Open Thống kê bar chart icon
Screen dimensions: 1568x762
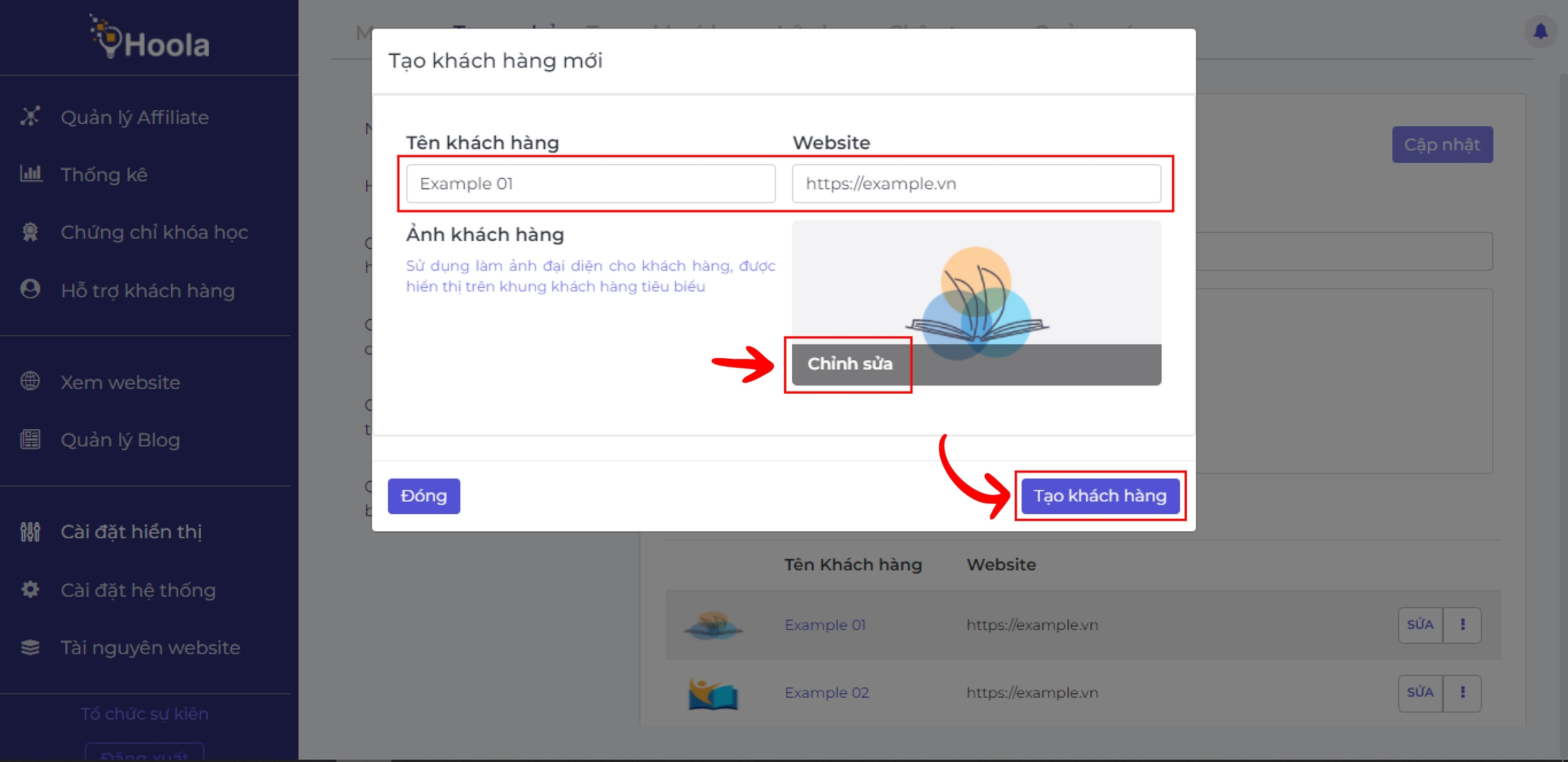pos(31,174)
